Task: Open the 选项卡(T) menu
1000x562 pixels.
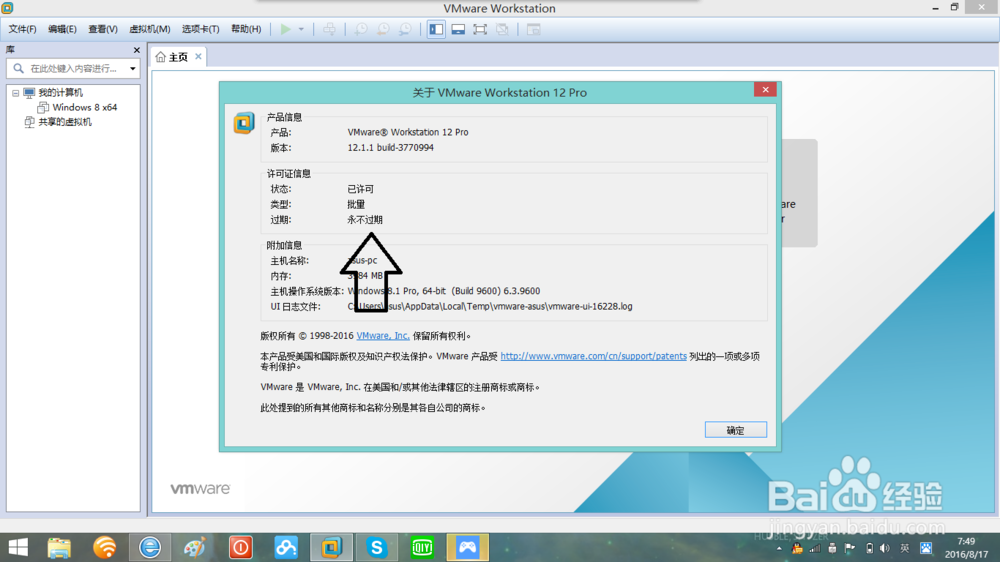Action: 200,29
